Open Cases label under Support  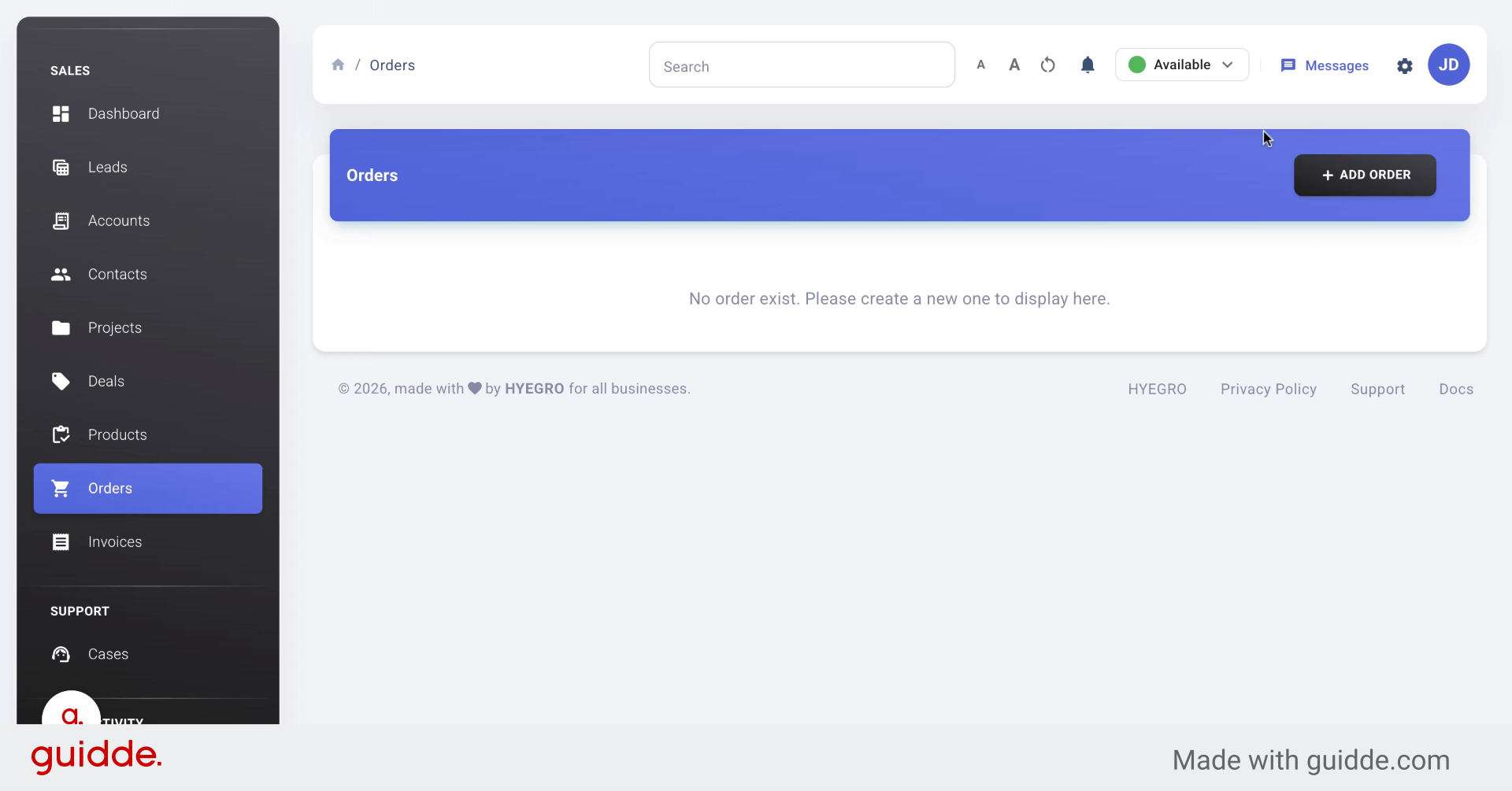click(108, 655)
